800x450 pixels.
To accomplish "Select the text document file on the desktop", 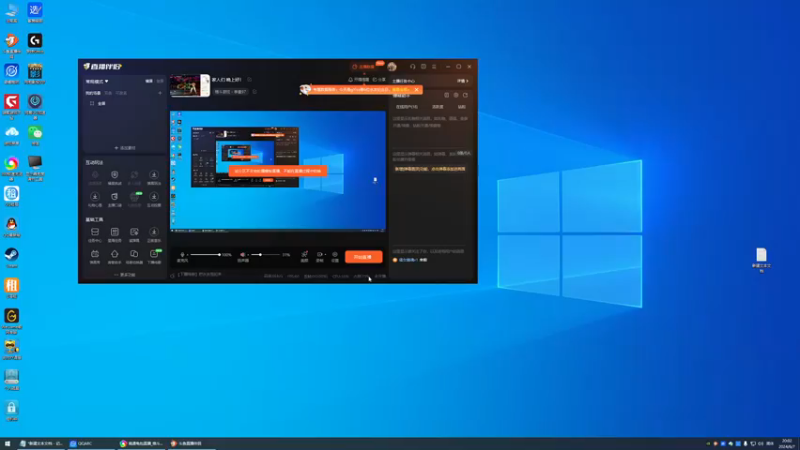I will [761, 260].
